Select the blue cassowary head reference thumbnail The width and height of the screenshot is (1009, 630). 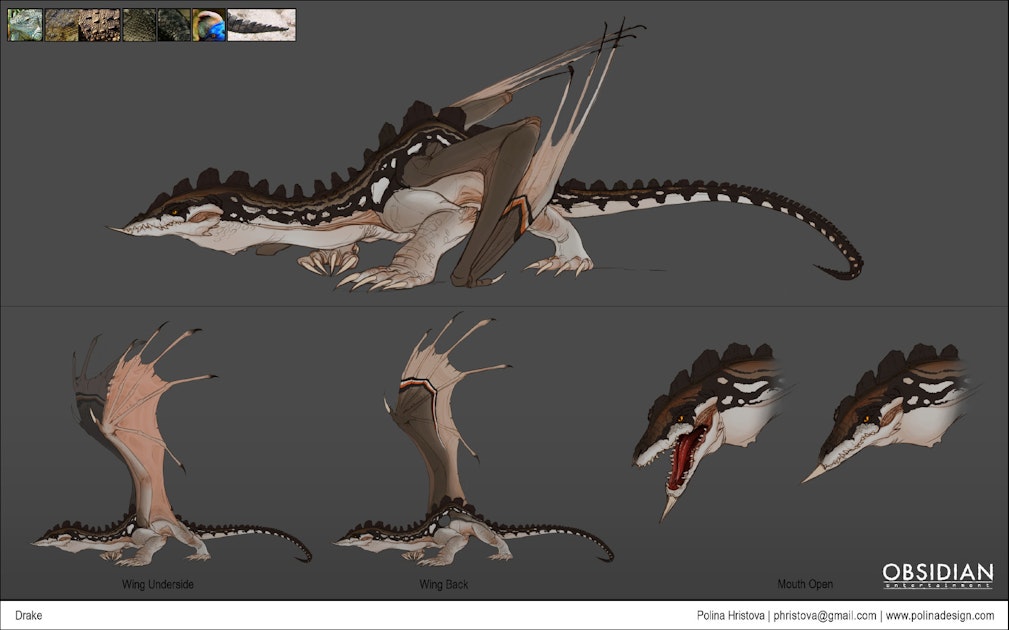click(209, 25)
